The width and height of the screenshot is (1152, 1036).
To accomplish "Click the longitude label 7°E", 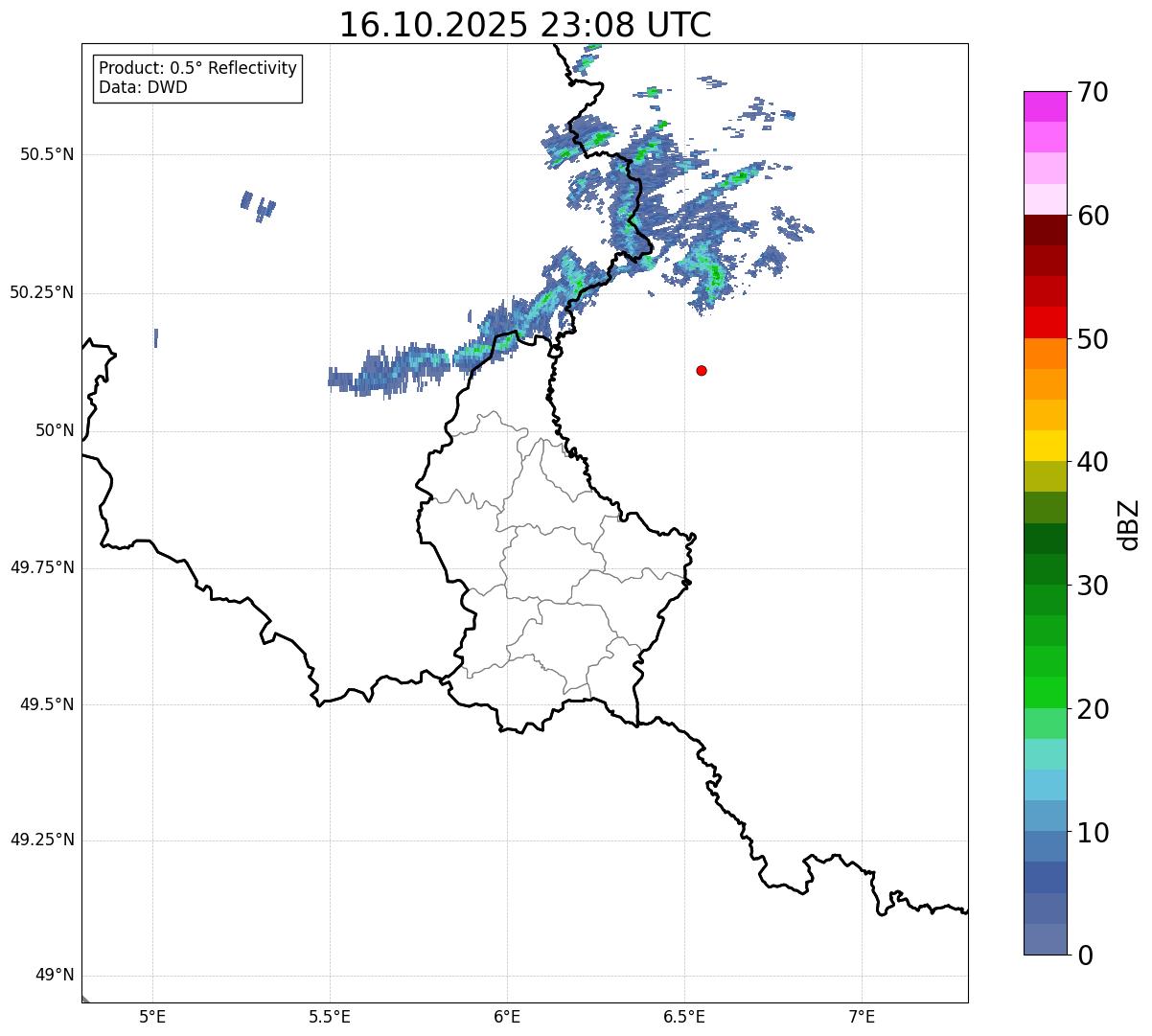I will [x=862, y=1016].
